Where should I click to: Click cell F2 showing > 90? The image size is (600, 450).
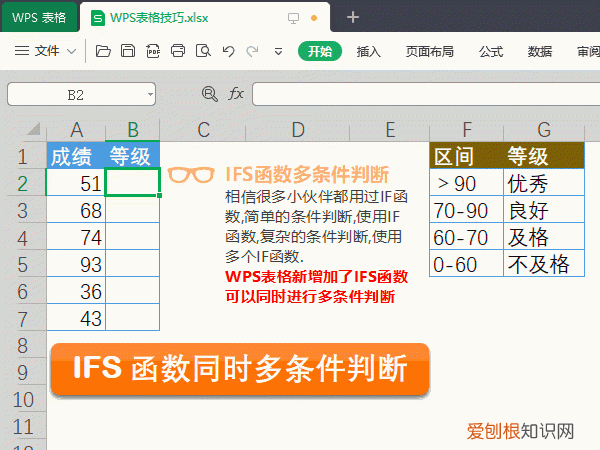click(x=466, y=183)
